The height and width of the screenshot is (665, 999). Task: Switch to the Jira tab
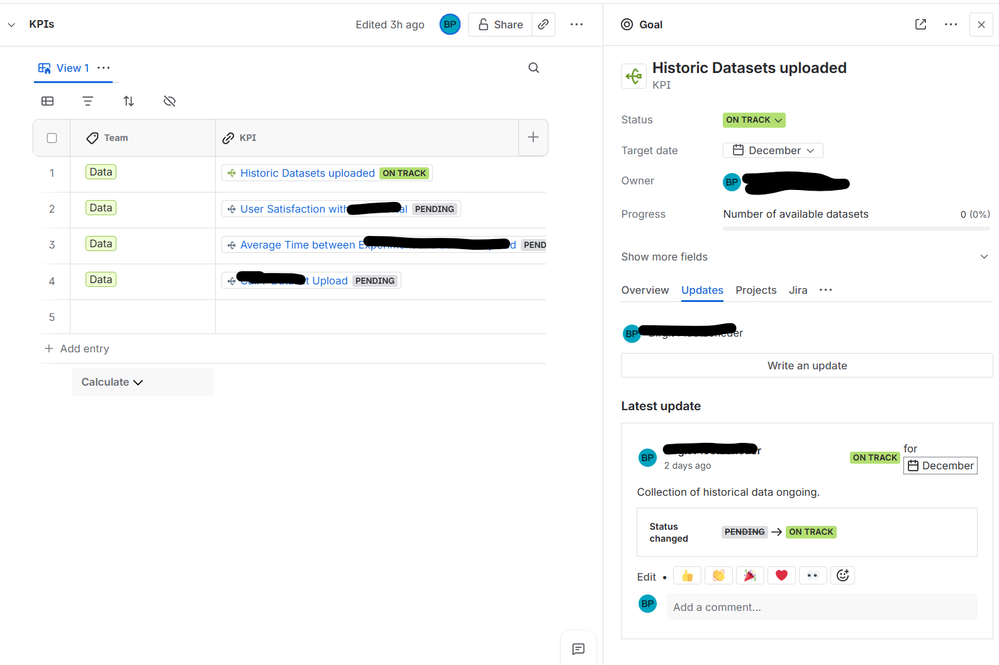tap(798, 290)
